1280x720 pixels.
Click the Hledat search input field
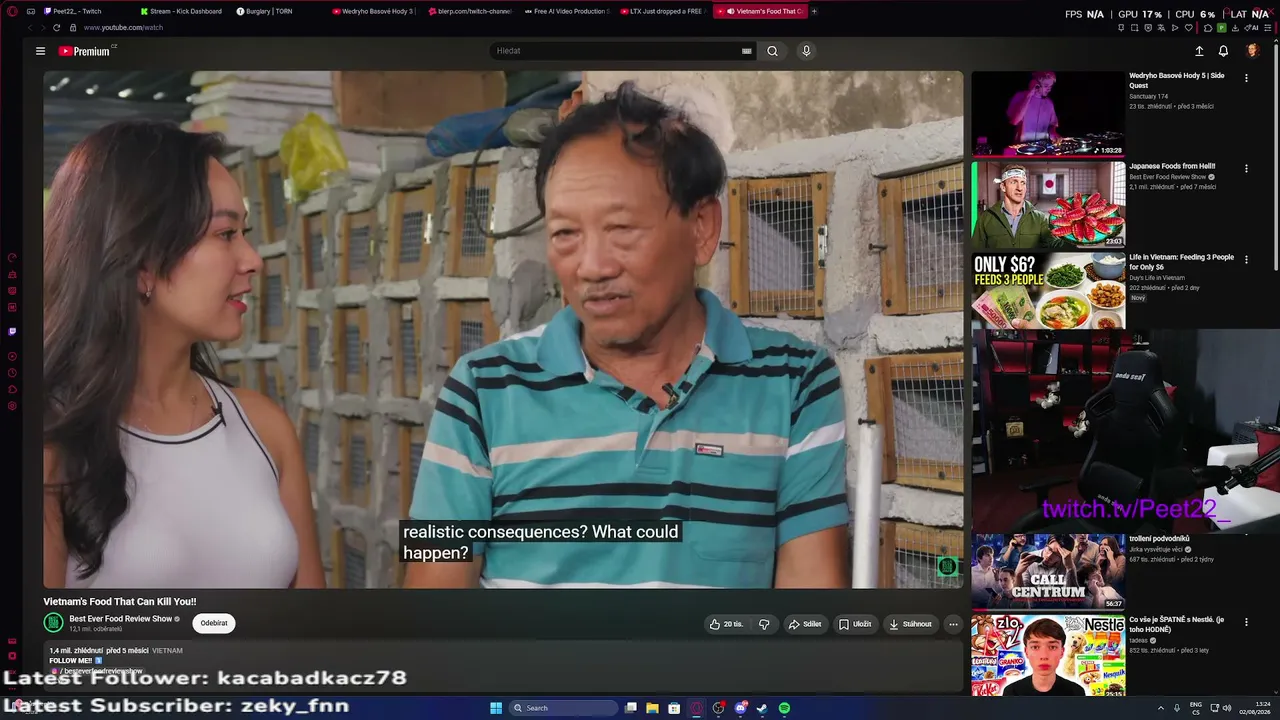tap(616, 51)
